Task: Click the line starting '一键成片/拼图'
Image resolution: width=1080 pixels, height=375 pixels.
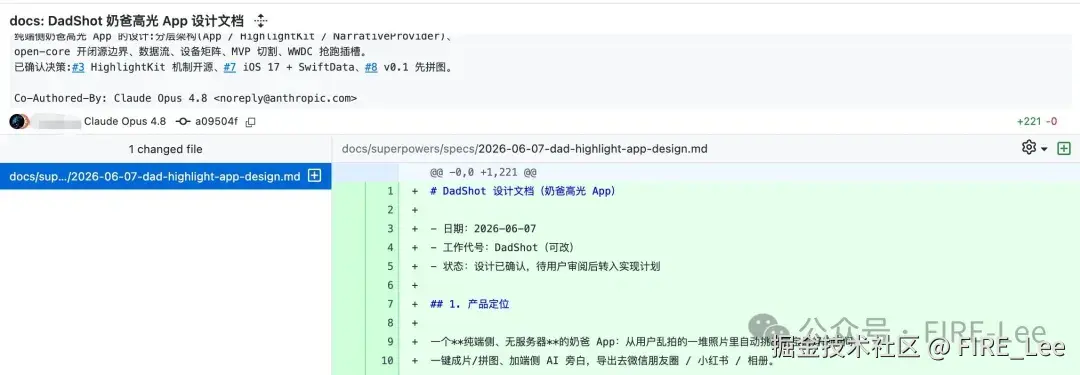Action: click(x=603, y=360)
